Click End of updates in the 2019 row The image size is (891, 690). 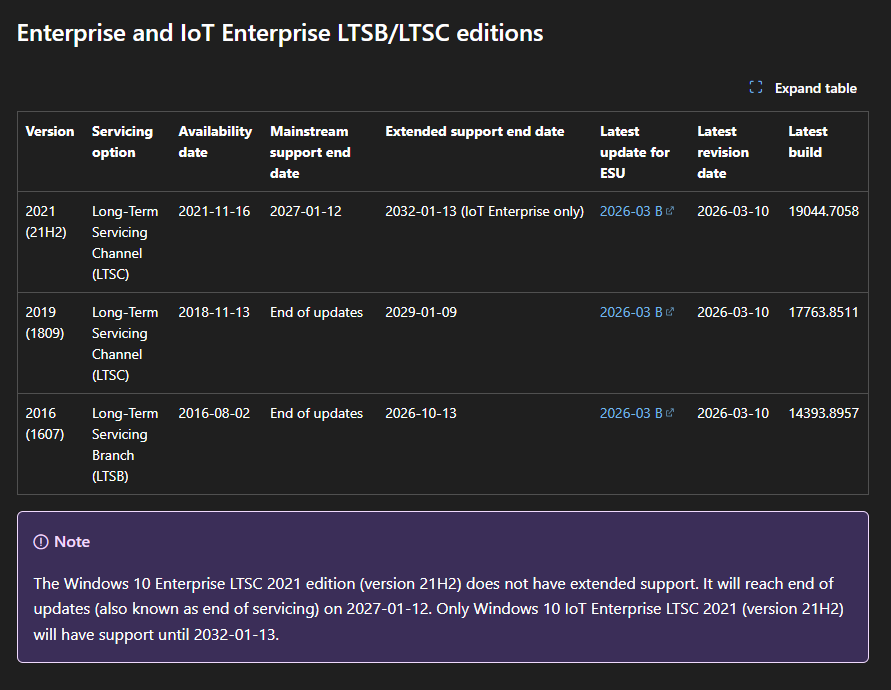pyautogui.click(x=317, y=313)
